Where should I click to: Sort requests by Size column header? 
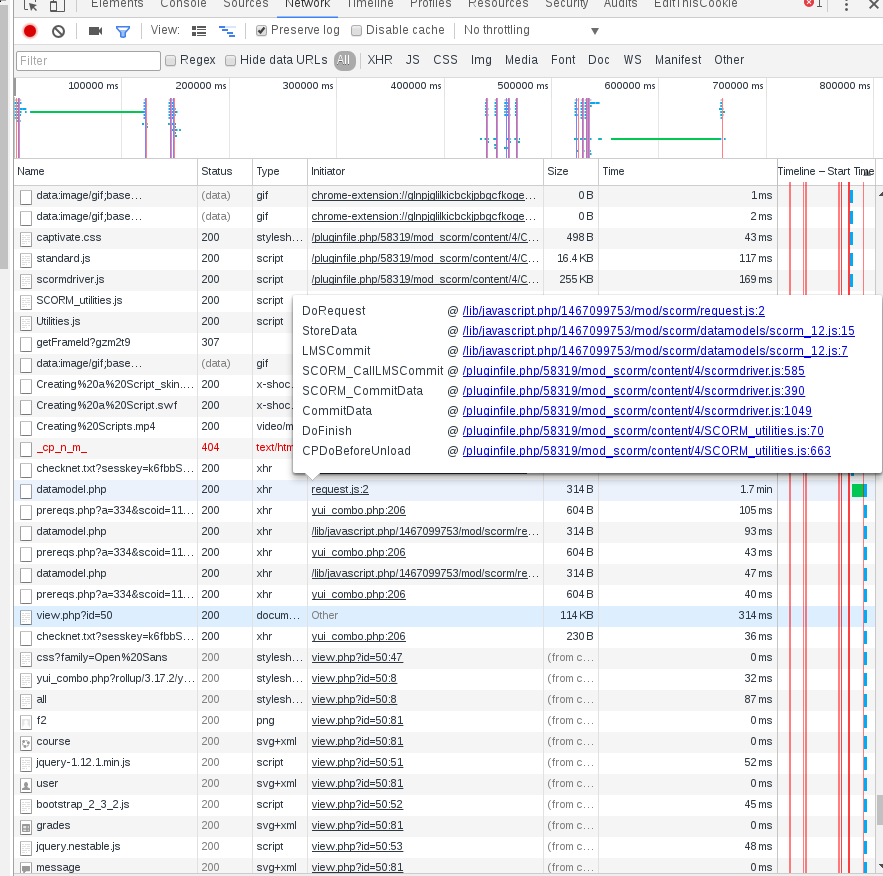click(x=570, y=172)
